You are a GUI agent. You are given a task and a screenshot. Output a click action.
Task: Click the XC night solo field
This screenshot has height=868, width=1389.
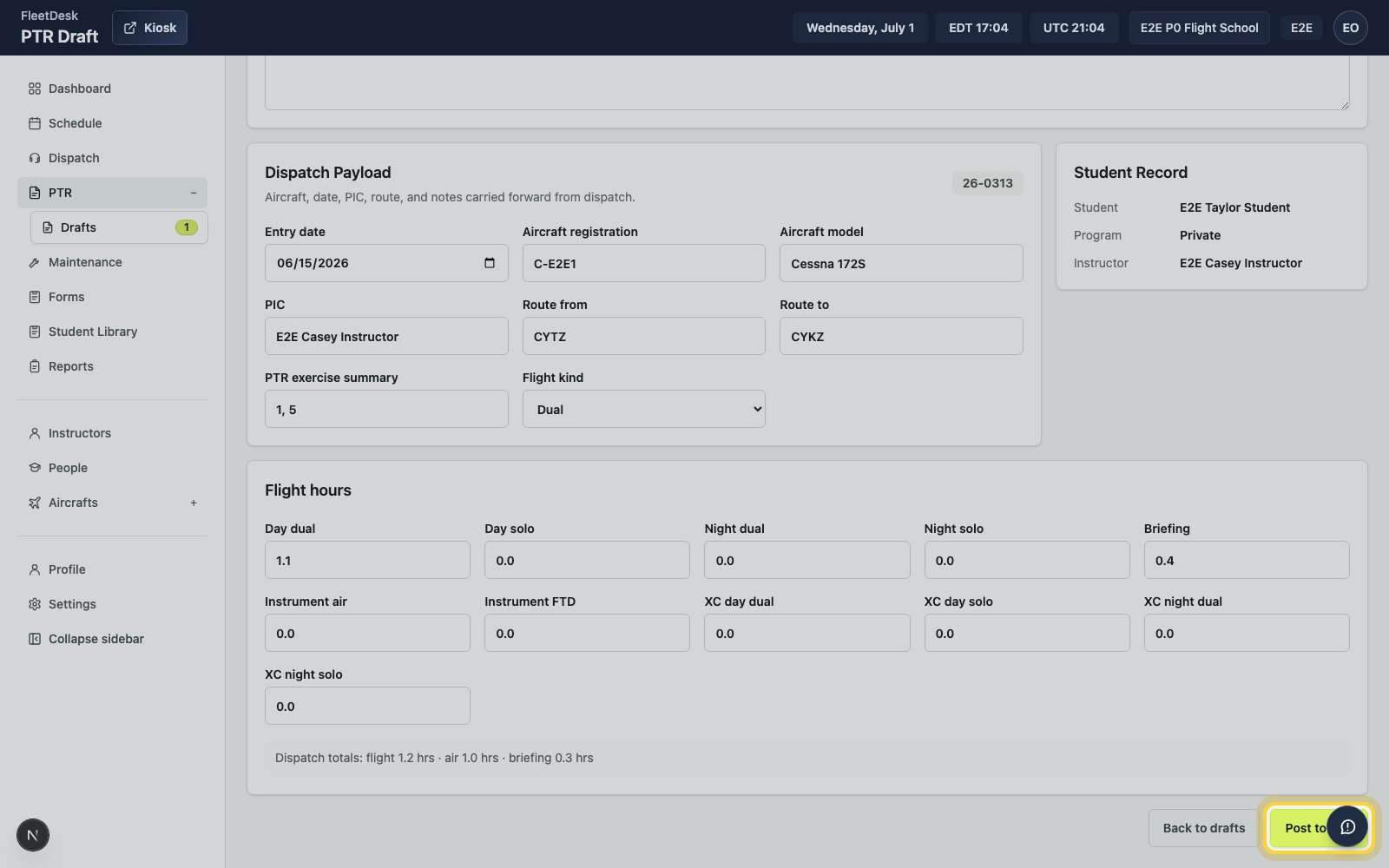coord(367,706)
